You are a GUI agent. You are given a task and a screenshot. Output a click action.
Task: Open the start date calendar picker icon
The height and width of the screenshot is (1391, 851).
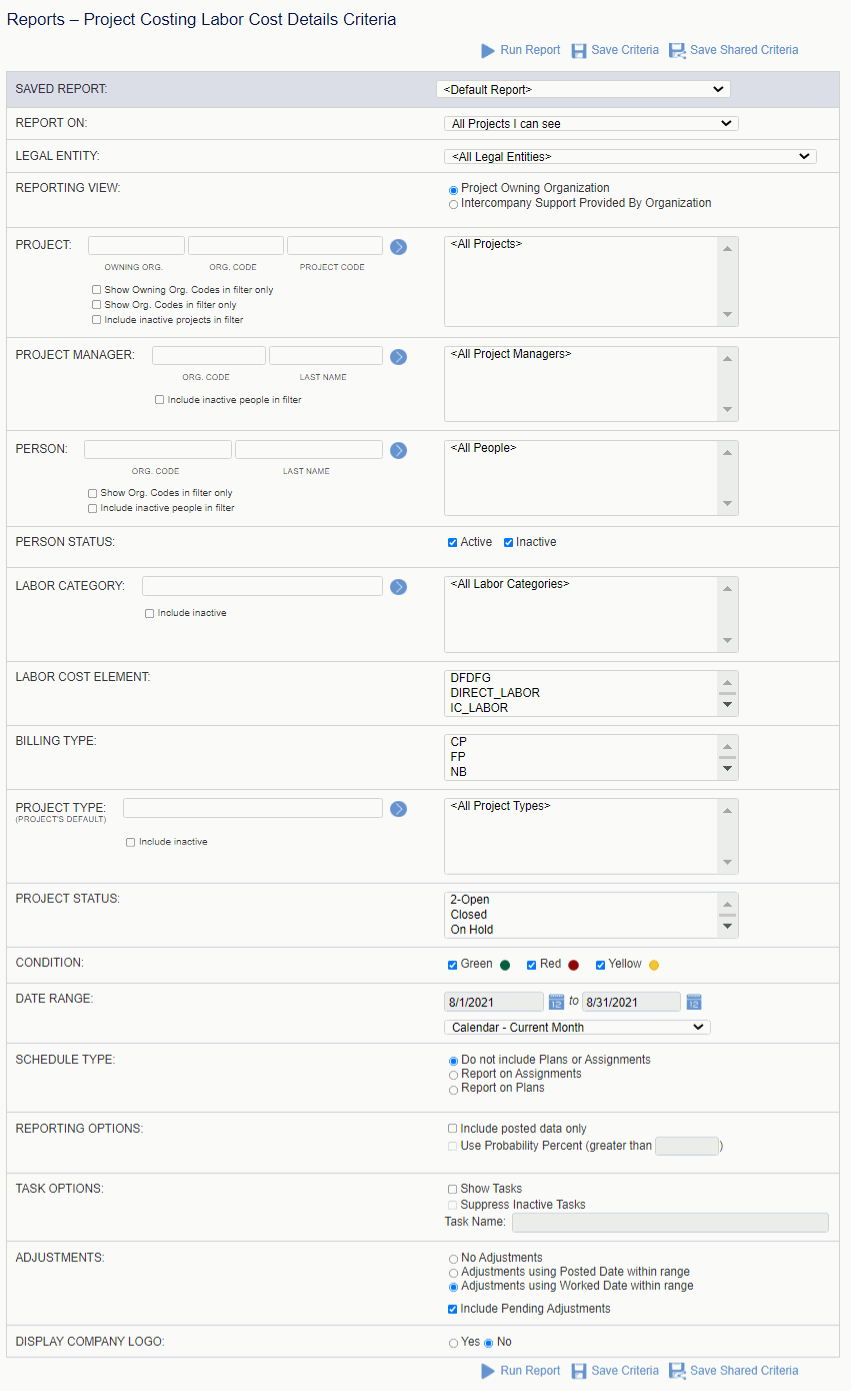click(x=556, y=1002)
